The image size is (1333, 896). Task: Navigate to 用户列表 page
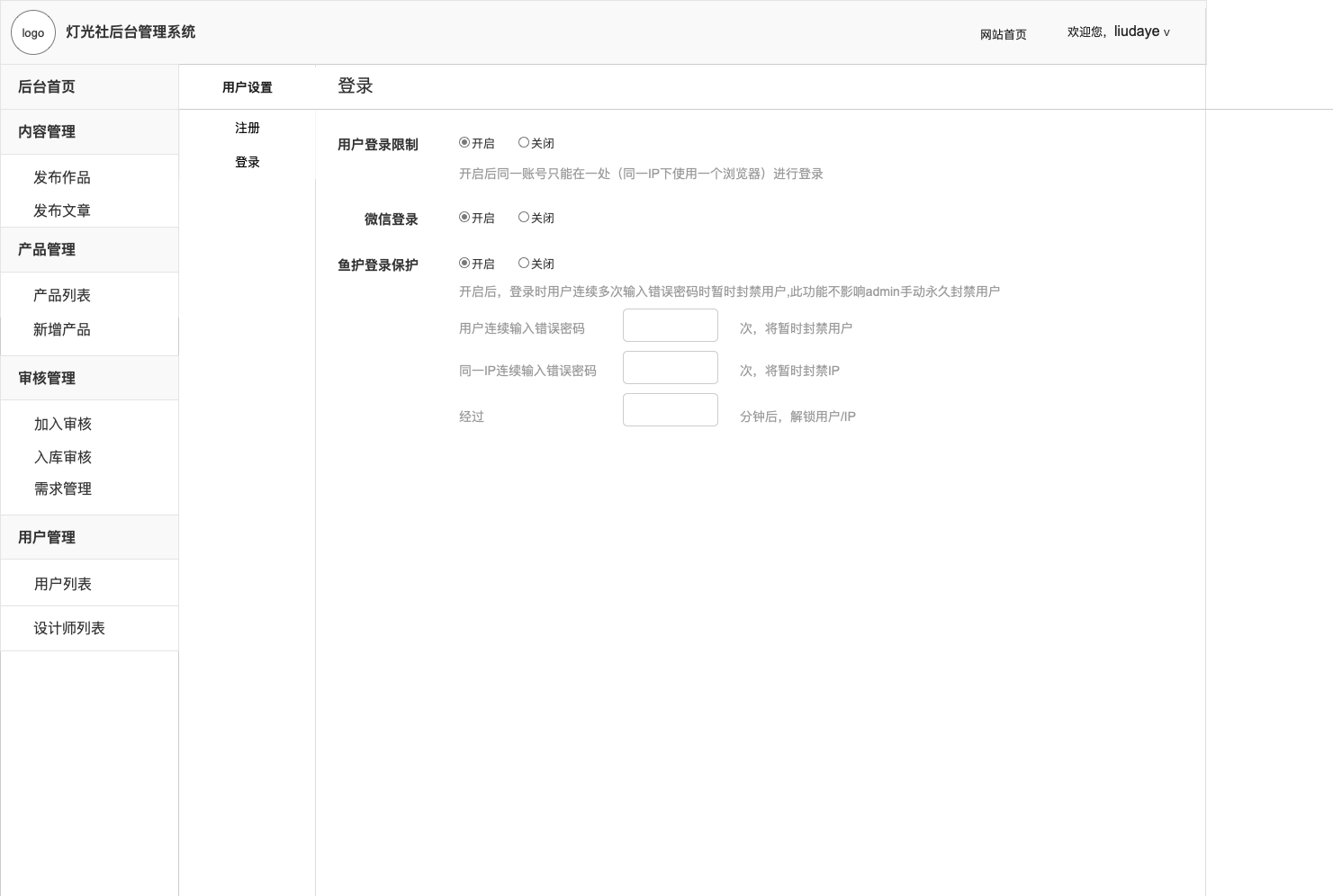point(63,584)
